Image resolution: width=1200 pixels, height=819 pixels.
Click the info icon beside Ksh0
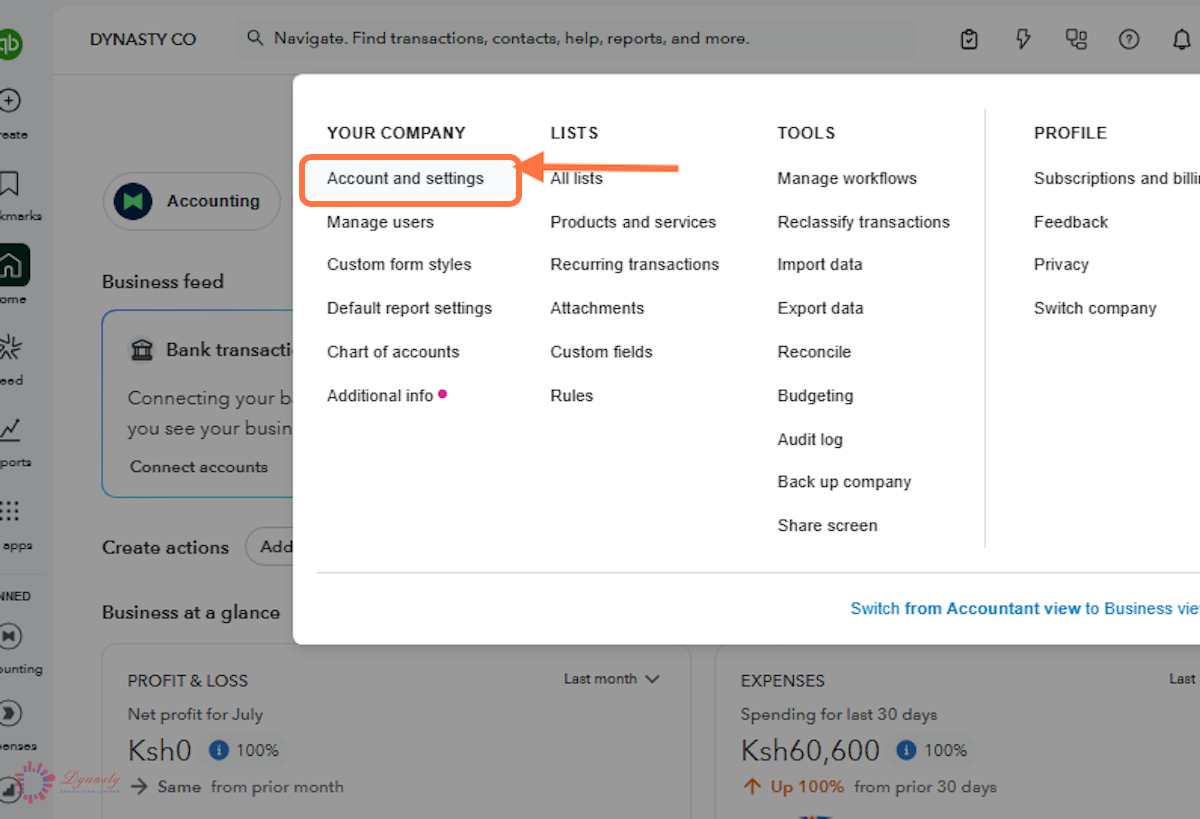click(219, 750)
